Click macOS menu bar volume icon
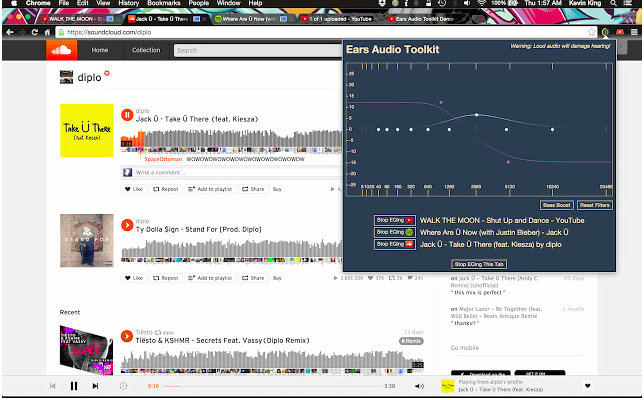The width and height of the screenshot is (644, 400). pos(467,3)
